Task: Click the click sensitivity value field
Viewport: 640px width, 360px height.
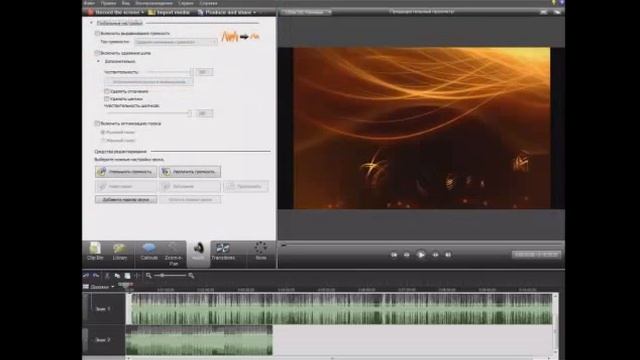Action: pyautogui.click(x=204, y=113)
